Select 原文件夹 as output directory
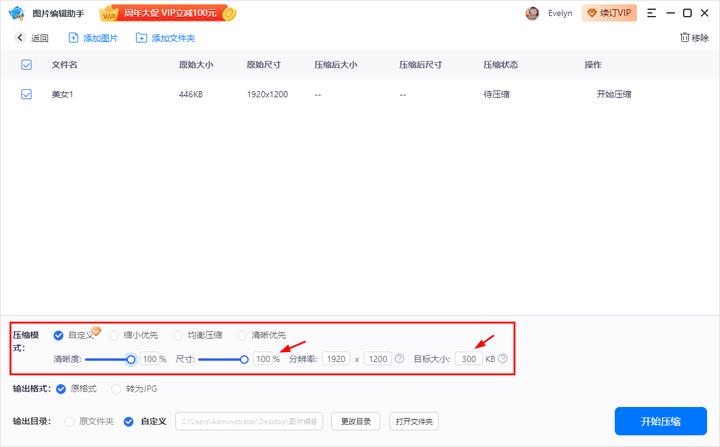This screenshot has width=720, height=447. pos(69,421)
